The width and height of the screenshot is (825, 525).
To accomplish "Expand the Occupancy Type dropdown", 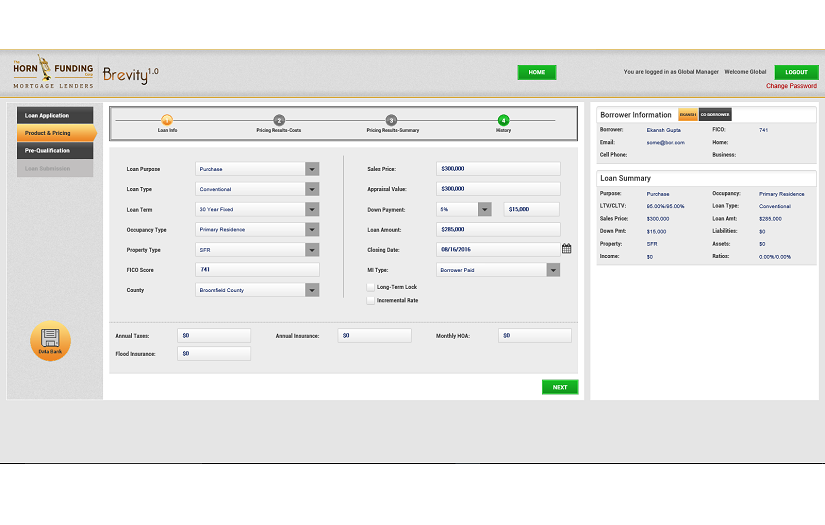I will tap(312, 229).
